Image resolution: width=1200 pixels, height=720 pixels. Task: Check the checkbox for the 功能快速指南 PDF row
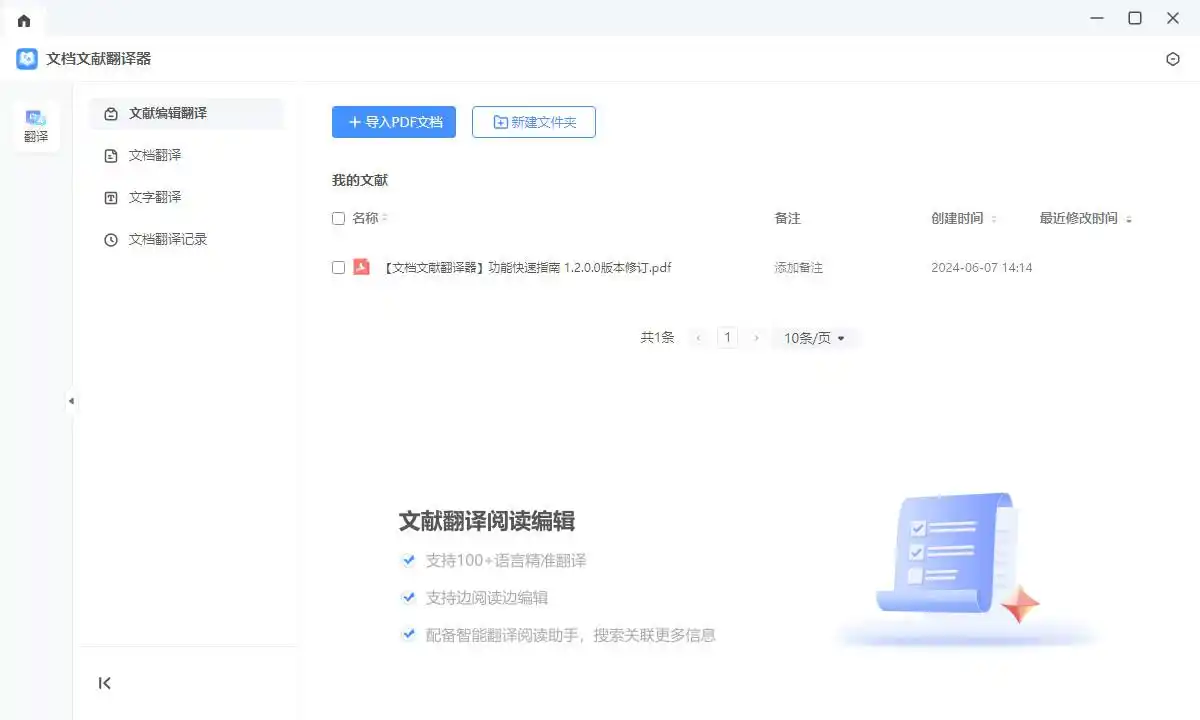coord(338,267)
